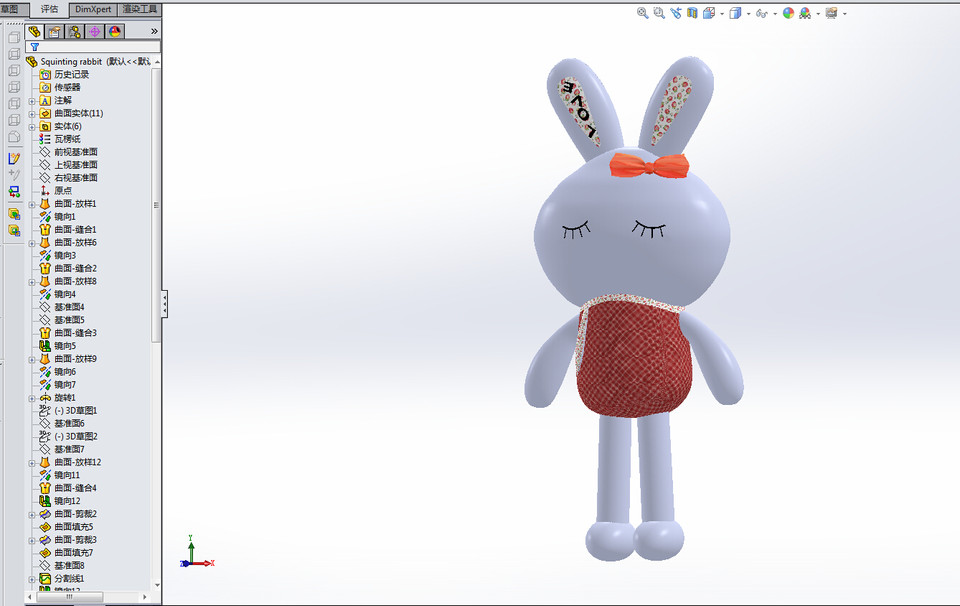Select the Zoom to Area tool

pyautogui.click(x=657, y=14)
